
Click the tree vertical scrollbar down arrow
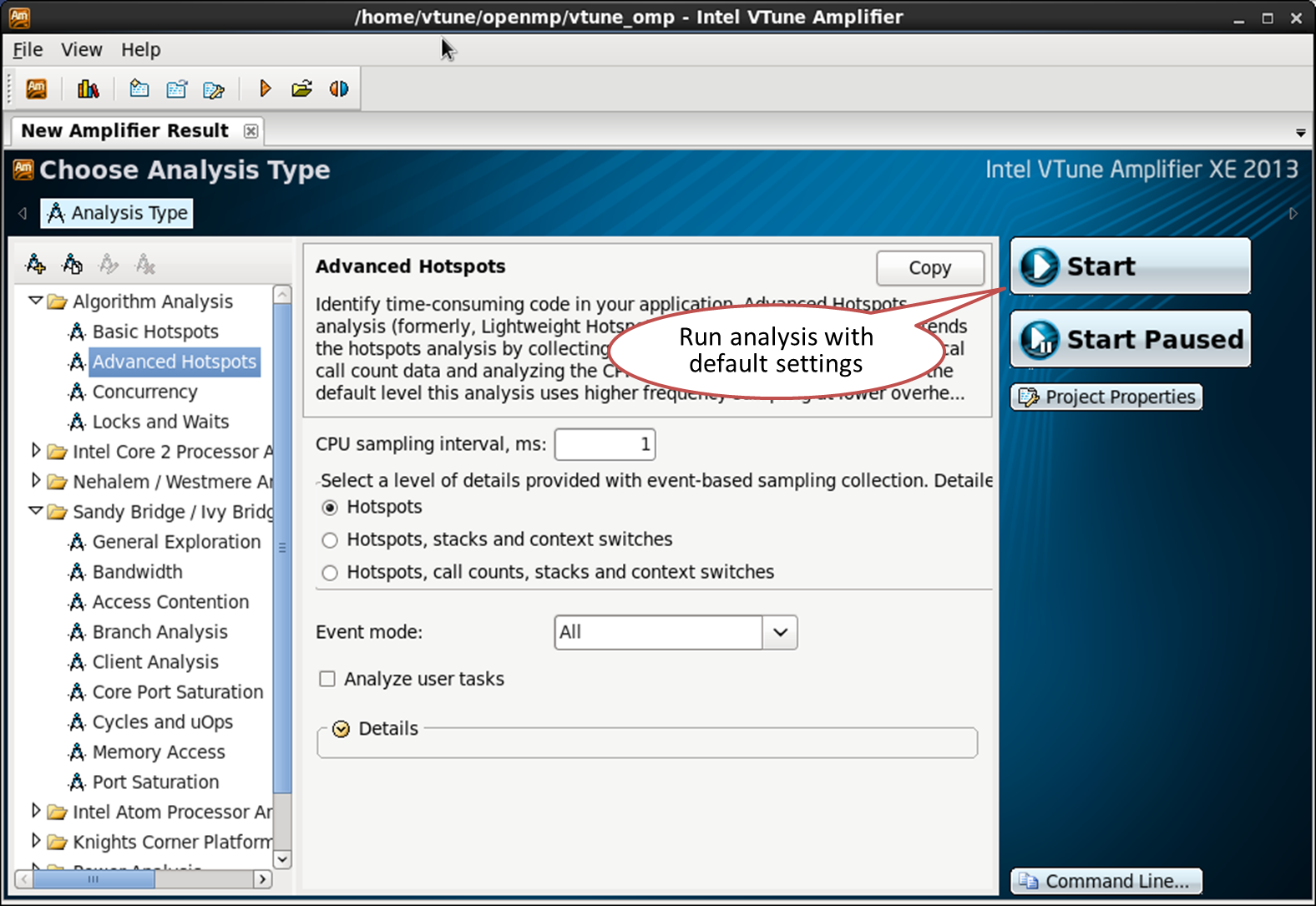(x=282, y=859)
